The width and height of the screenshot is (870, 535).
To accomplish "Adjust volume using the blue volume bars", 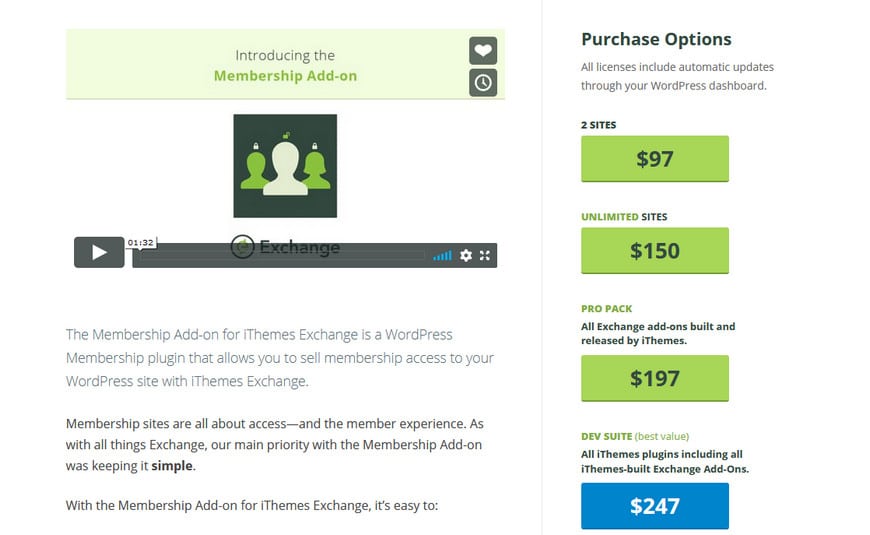I will click(442, 256).
